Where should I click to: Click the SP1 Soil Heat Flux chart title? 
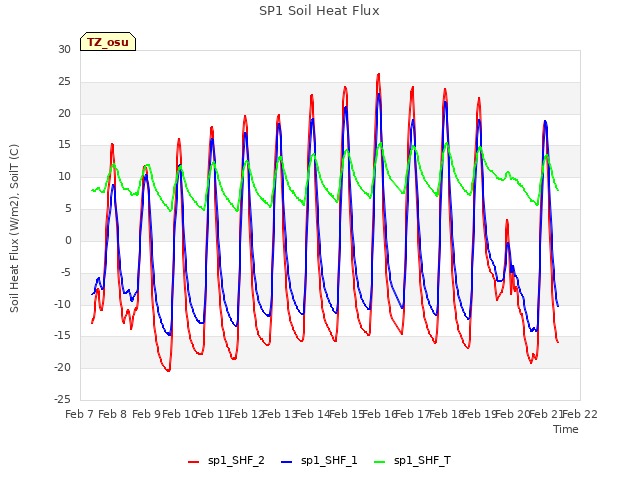319,11
